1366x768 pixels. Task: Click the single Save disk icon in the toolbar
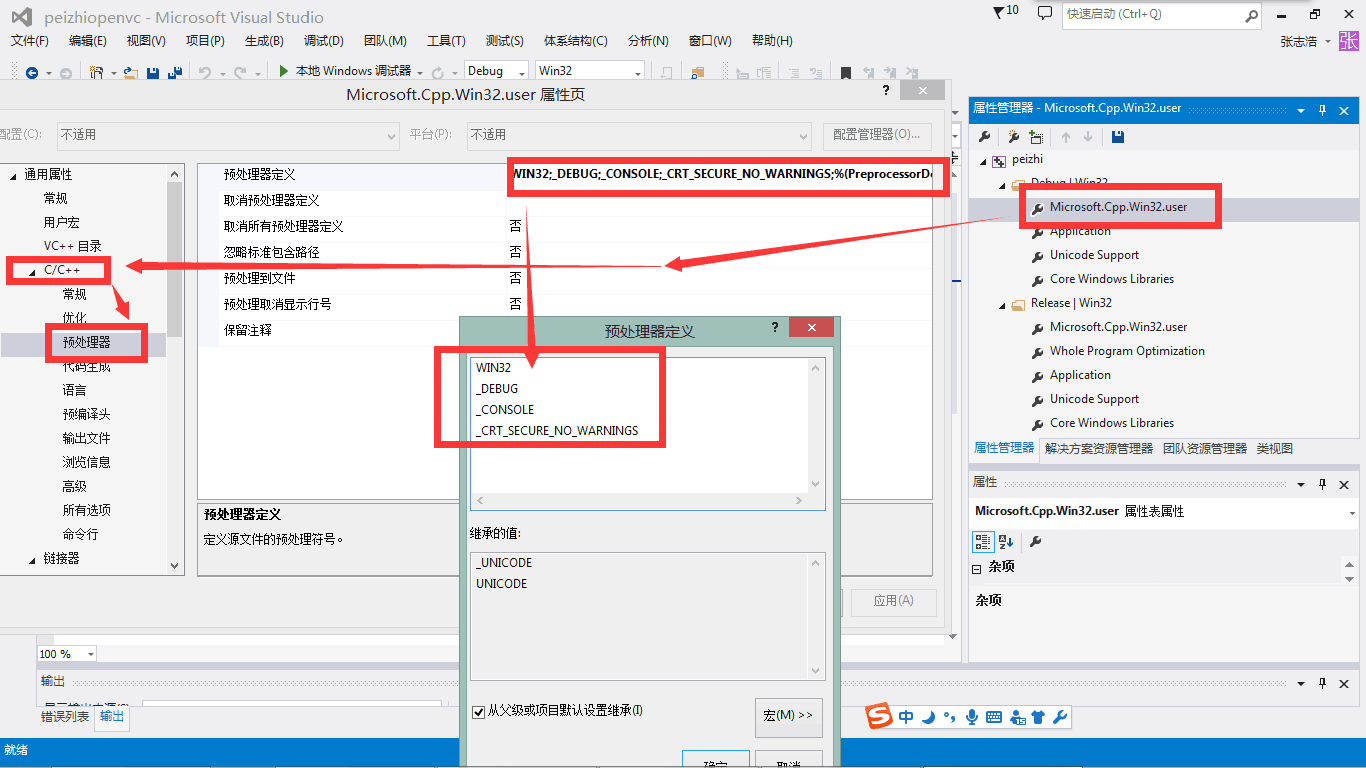click(153, 72)
